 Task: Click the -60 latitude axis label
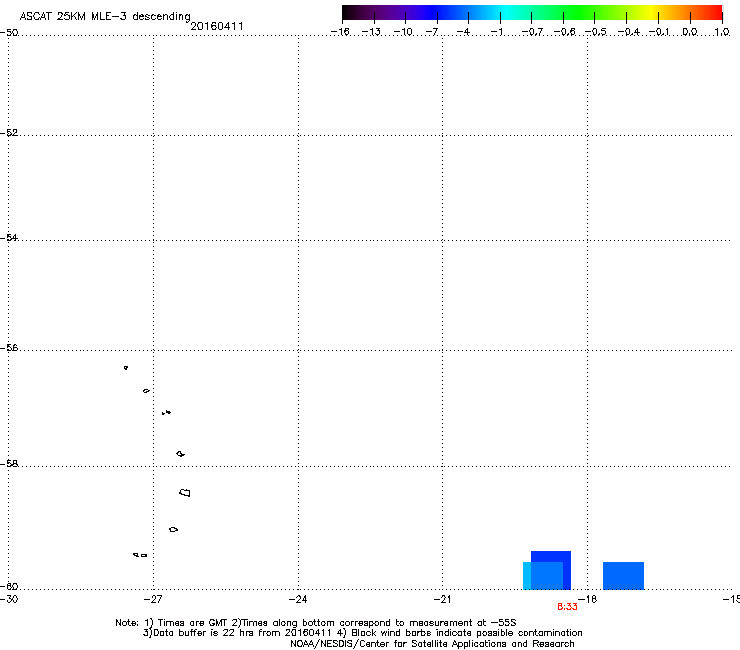[x=9, y=586]
